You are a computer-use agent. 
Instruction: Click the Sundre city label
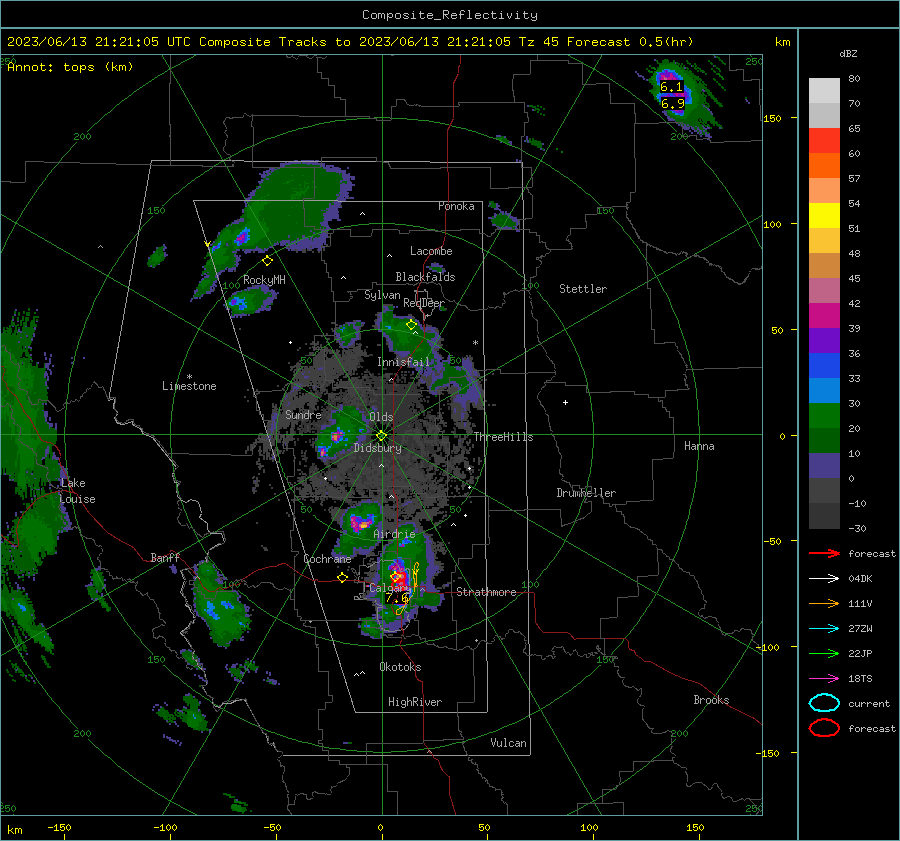click(303, 415)
